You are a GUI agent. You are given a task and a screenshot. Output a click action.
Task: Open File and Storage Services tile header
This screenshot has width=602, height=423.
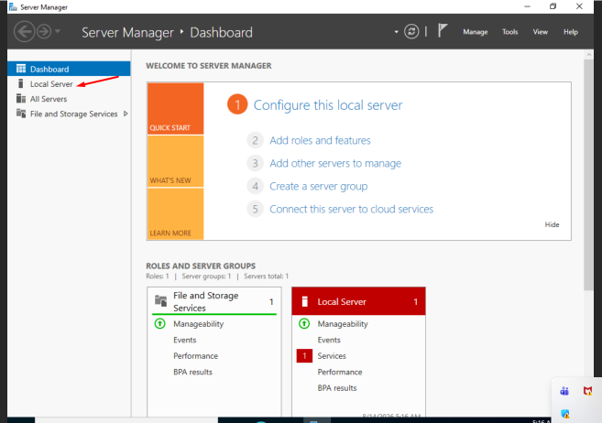pos(214,301)
